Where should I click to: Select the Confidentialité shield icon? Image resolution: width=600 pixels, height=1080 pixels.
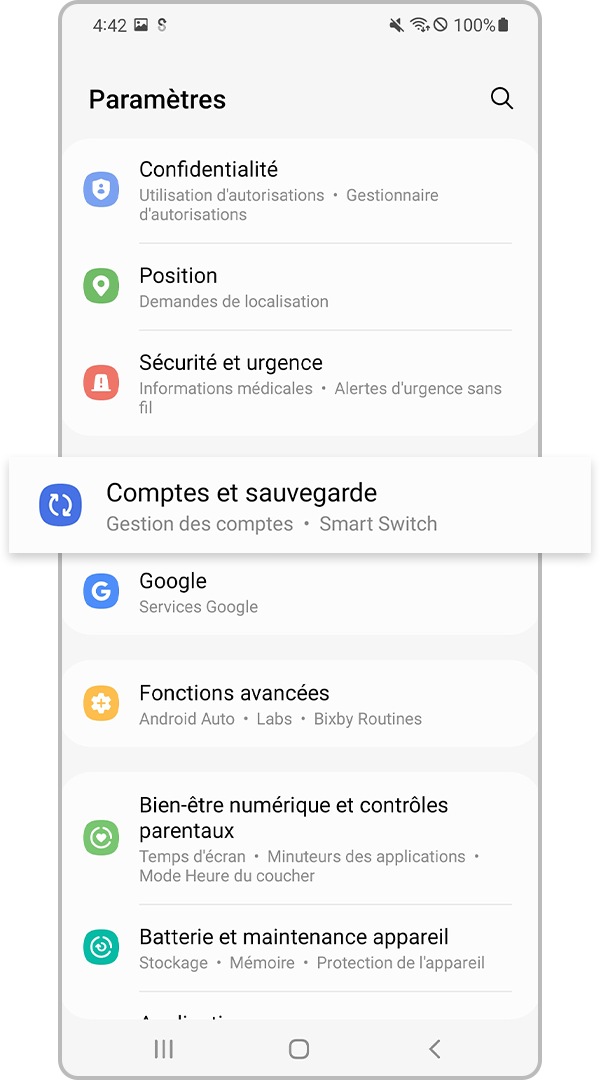point(101,189)
